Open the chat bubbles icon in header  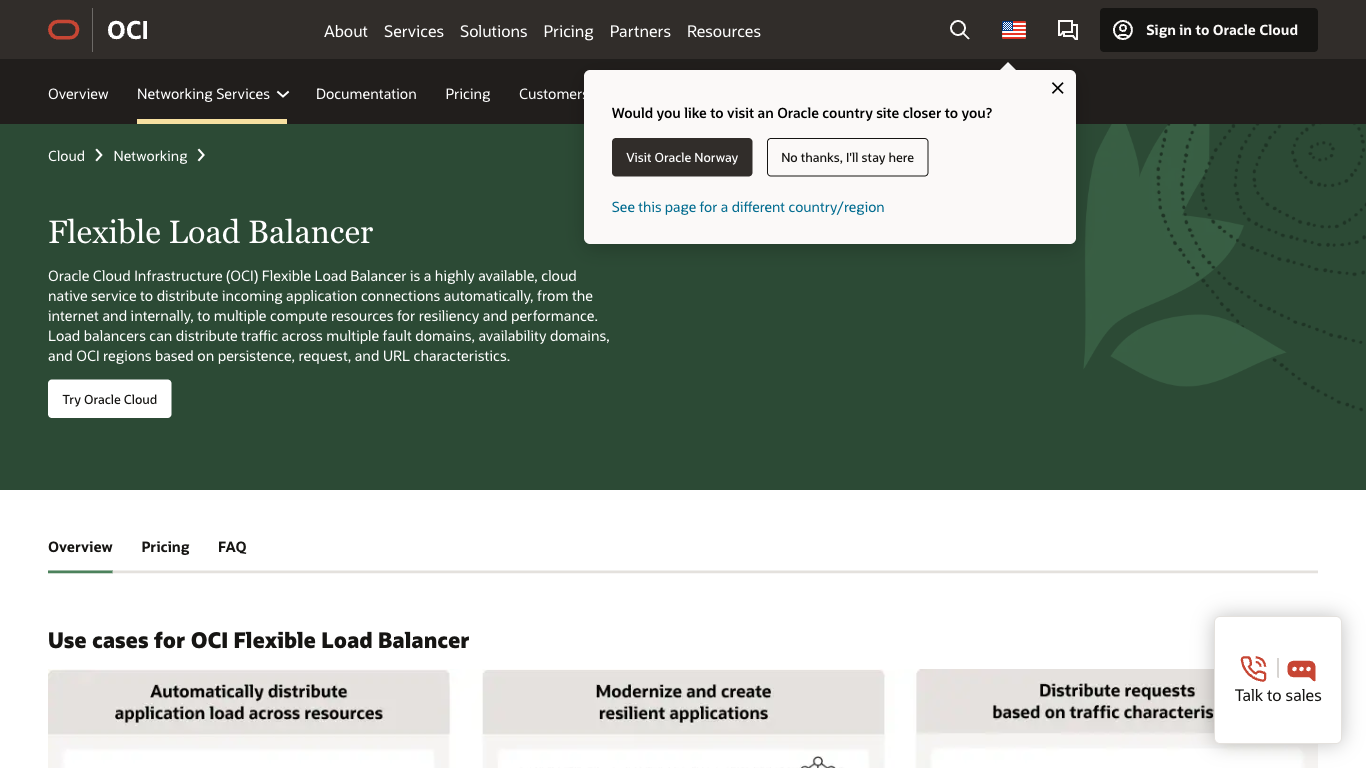tap(1067, 30)
